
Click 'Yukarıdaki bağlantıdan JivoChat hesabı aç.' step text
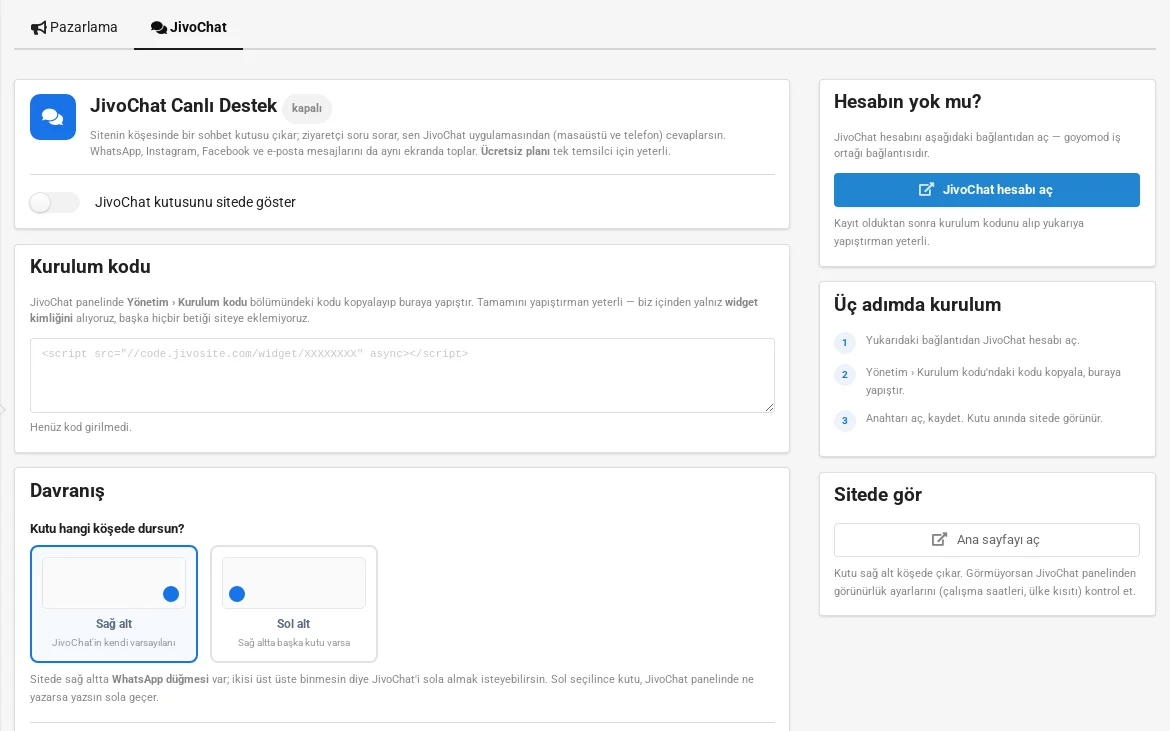coord(972,340)
